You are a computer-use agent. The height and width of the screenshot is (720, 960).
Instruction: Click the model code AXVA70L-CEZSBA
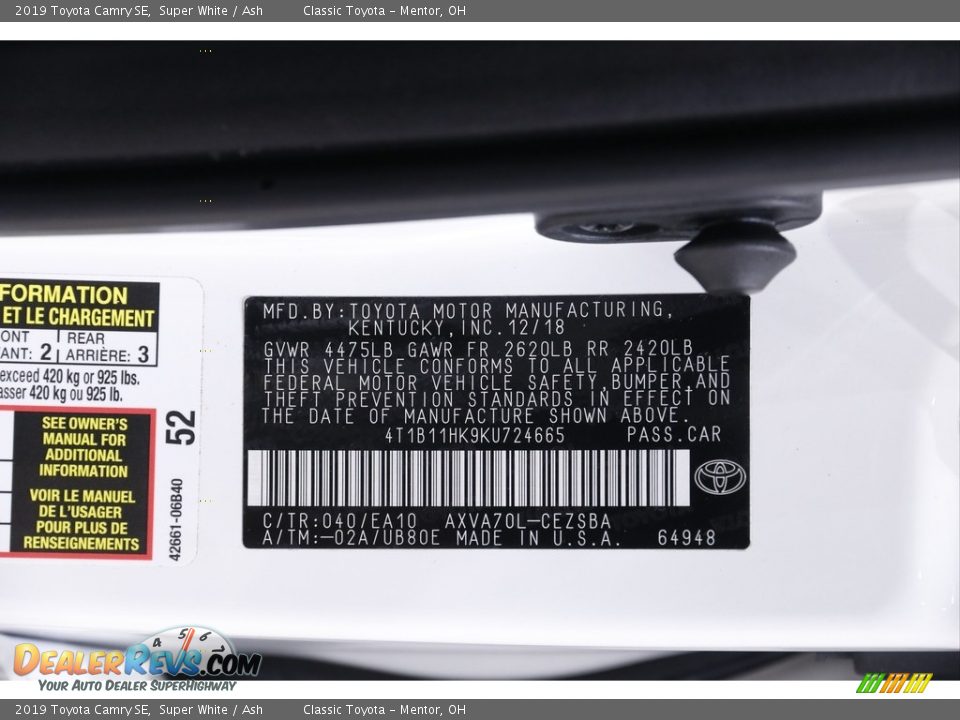click(x=528, y=521)
